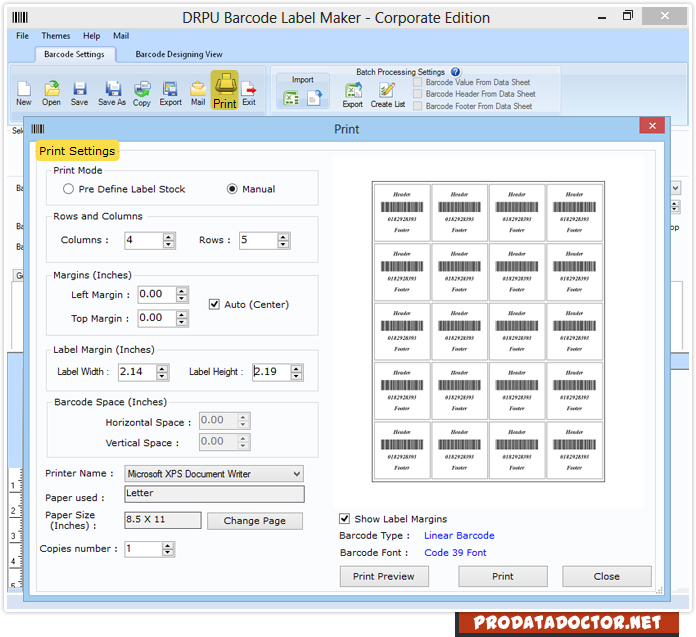Image resolution: width=696 pixels, height=637 pixels.
Task: Click the Paper used Letter field
Action: coord(214,494)
